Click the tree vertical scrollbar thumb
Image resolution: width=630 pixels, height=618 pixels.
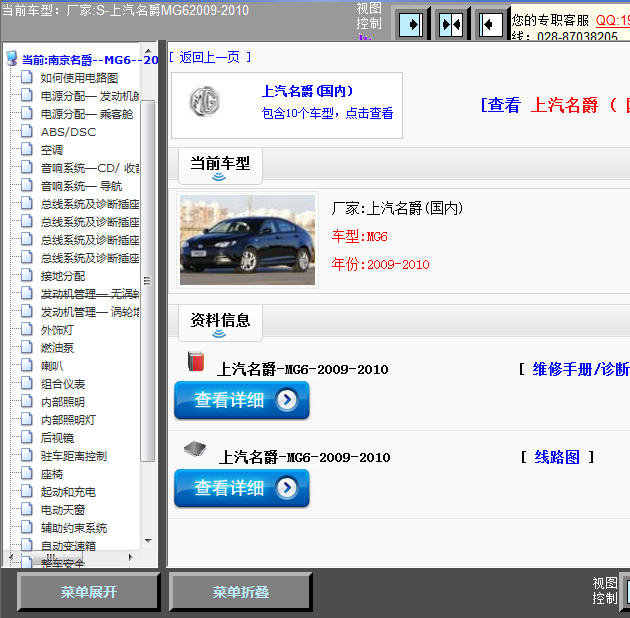[147, 281]
